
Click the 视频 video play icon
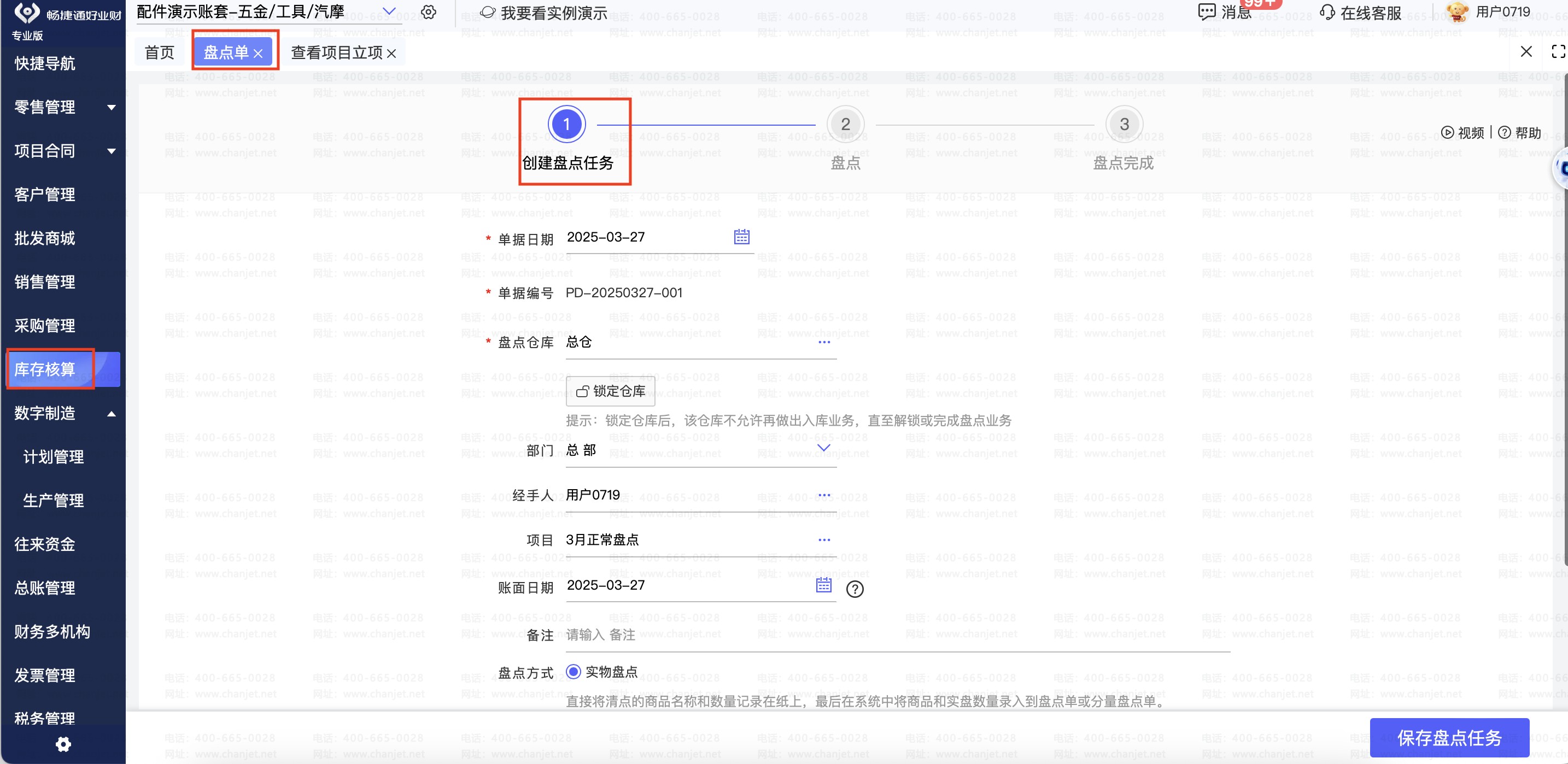1447,133
